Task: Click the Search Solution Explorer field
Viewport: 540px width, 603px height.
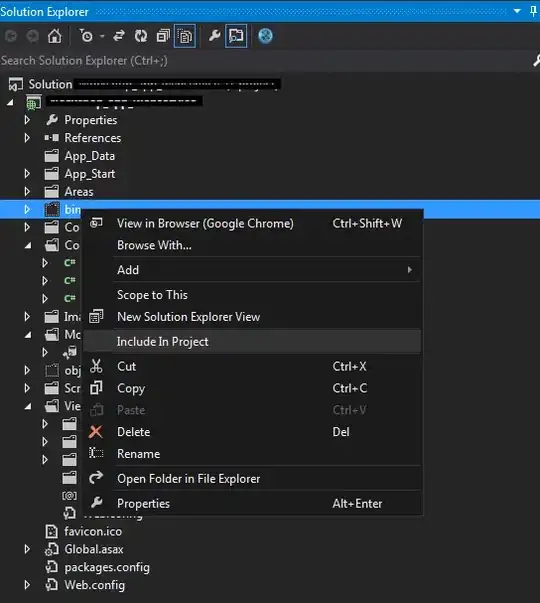Action: (x=265, y=61)
